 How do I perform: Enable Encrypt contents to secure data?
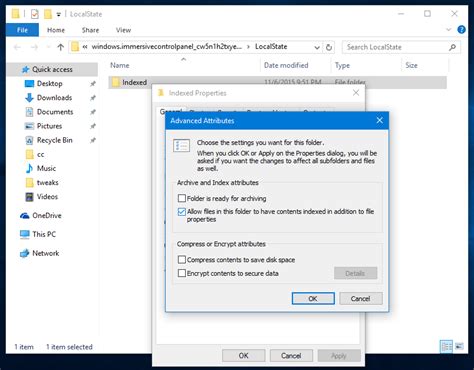click(x=182, y=273)
